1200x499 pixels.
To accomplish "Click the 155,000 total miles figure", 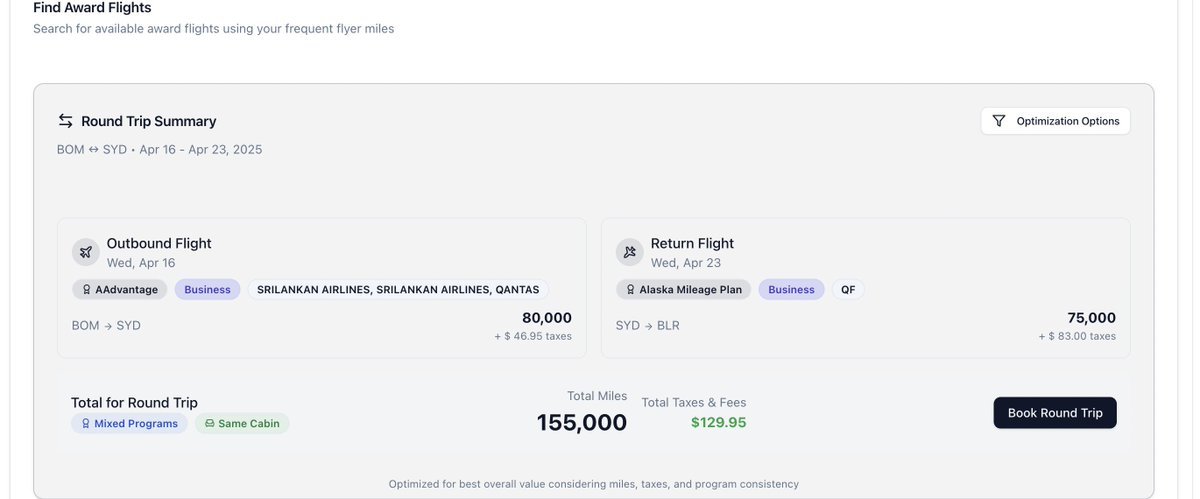I will tap(581, 423).
